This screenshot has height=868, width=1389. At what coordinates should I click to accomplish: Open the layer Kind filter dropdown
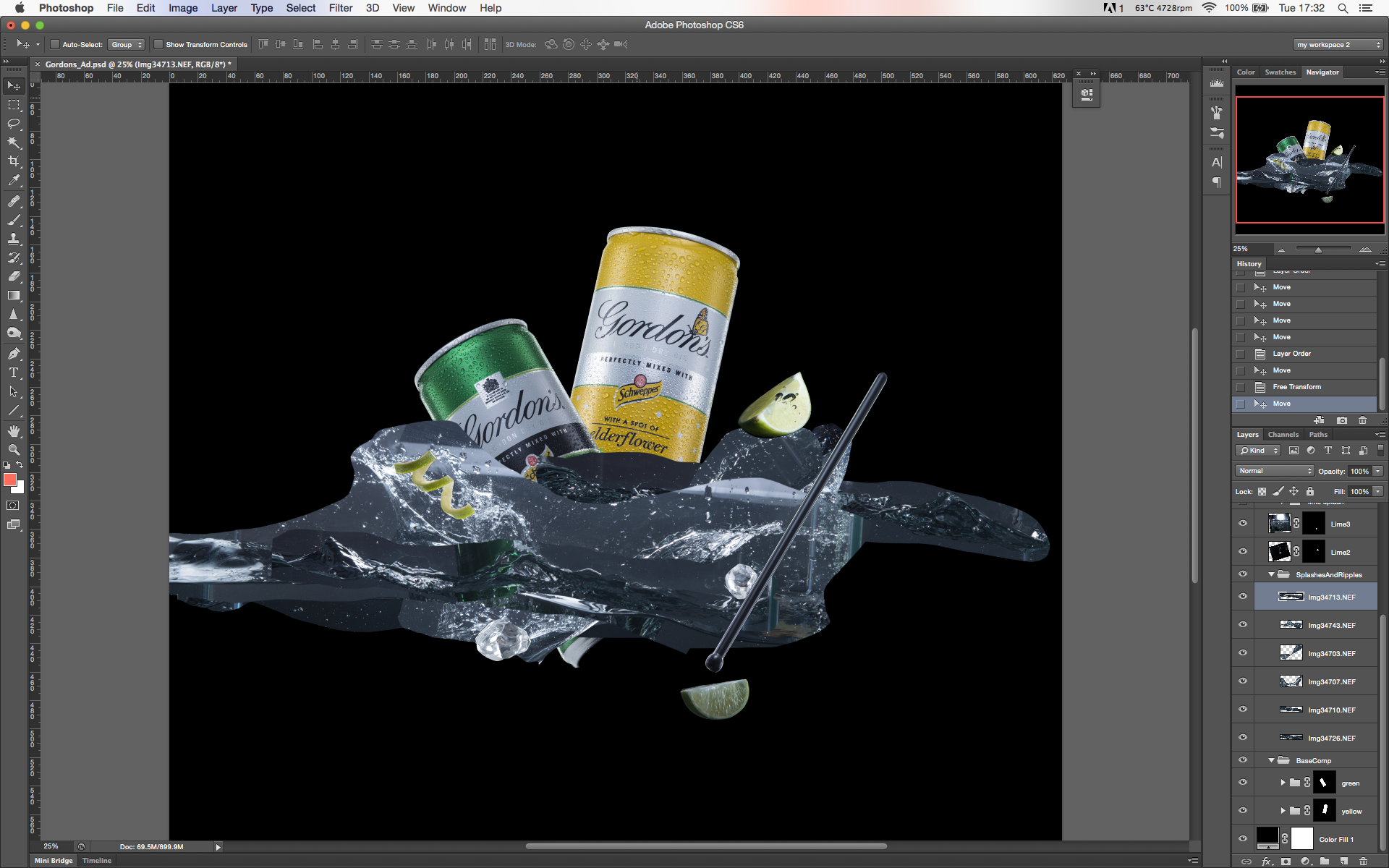tap(1258, 451)
